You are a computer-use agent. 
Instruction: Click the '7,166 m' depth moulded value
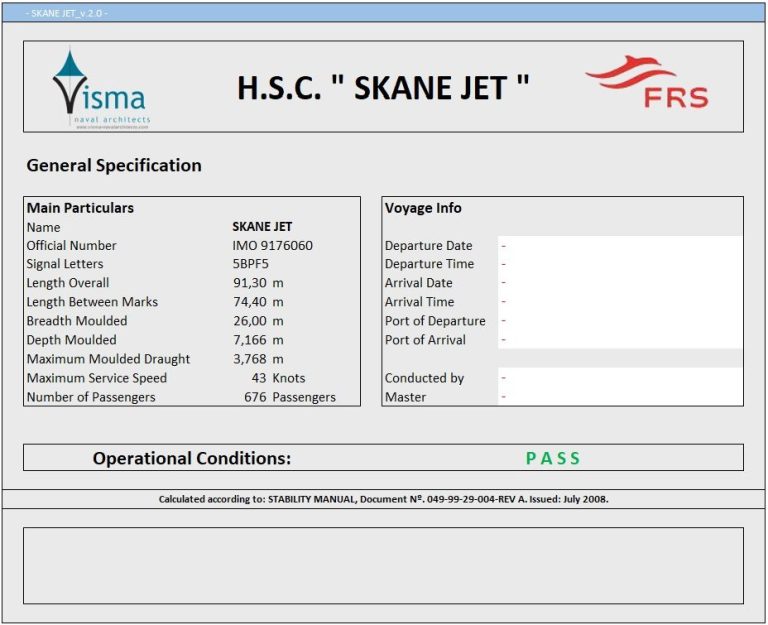pos(258,340)
